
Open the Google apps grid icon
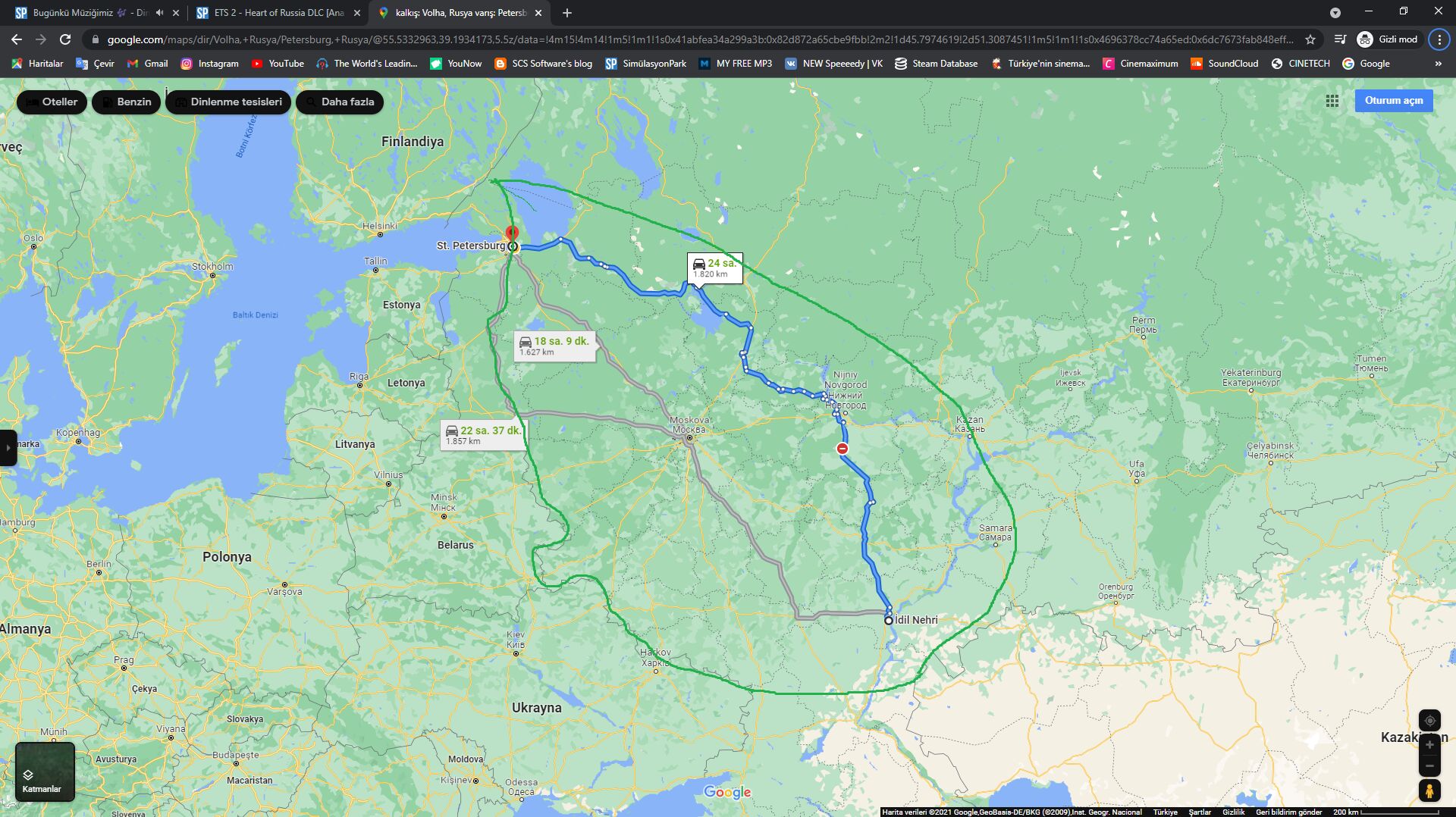1332,101
